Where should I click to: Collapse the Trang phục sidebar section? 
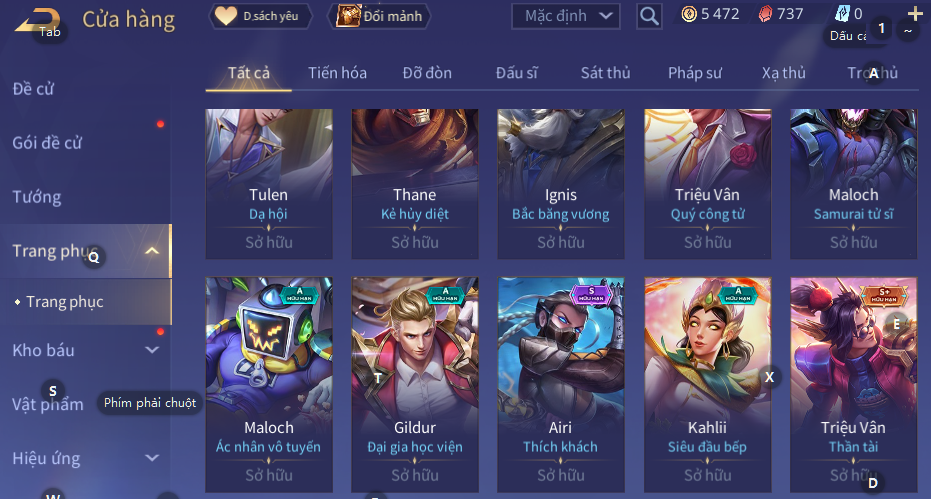coord(152,251)
